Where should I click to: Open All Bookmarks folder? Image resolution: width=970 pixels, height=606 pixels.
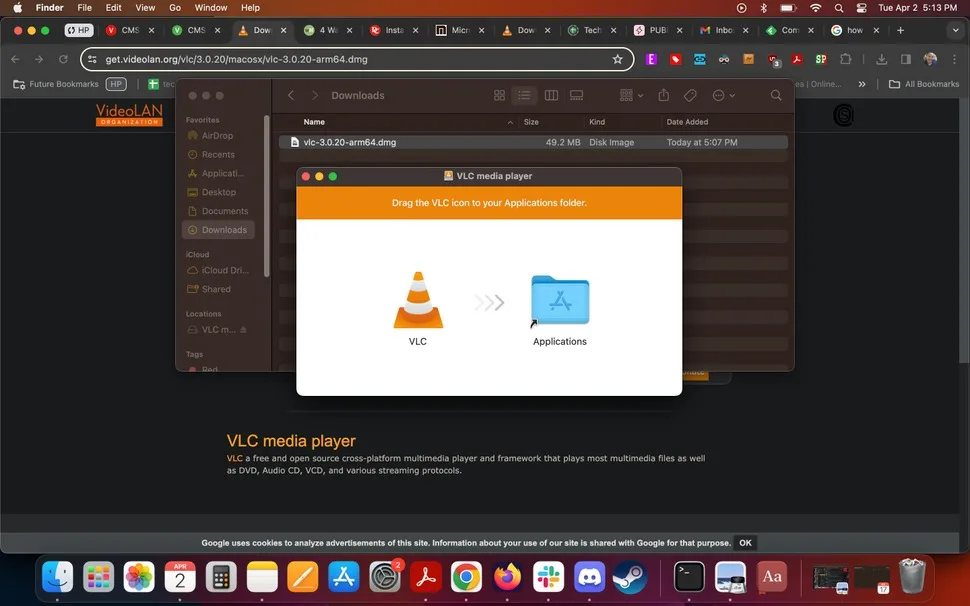click(924, 84)
